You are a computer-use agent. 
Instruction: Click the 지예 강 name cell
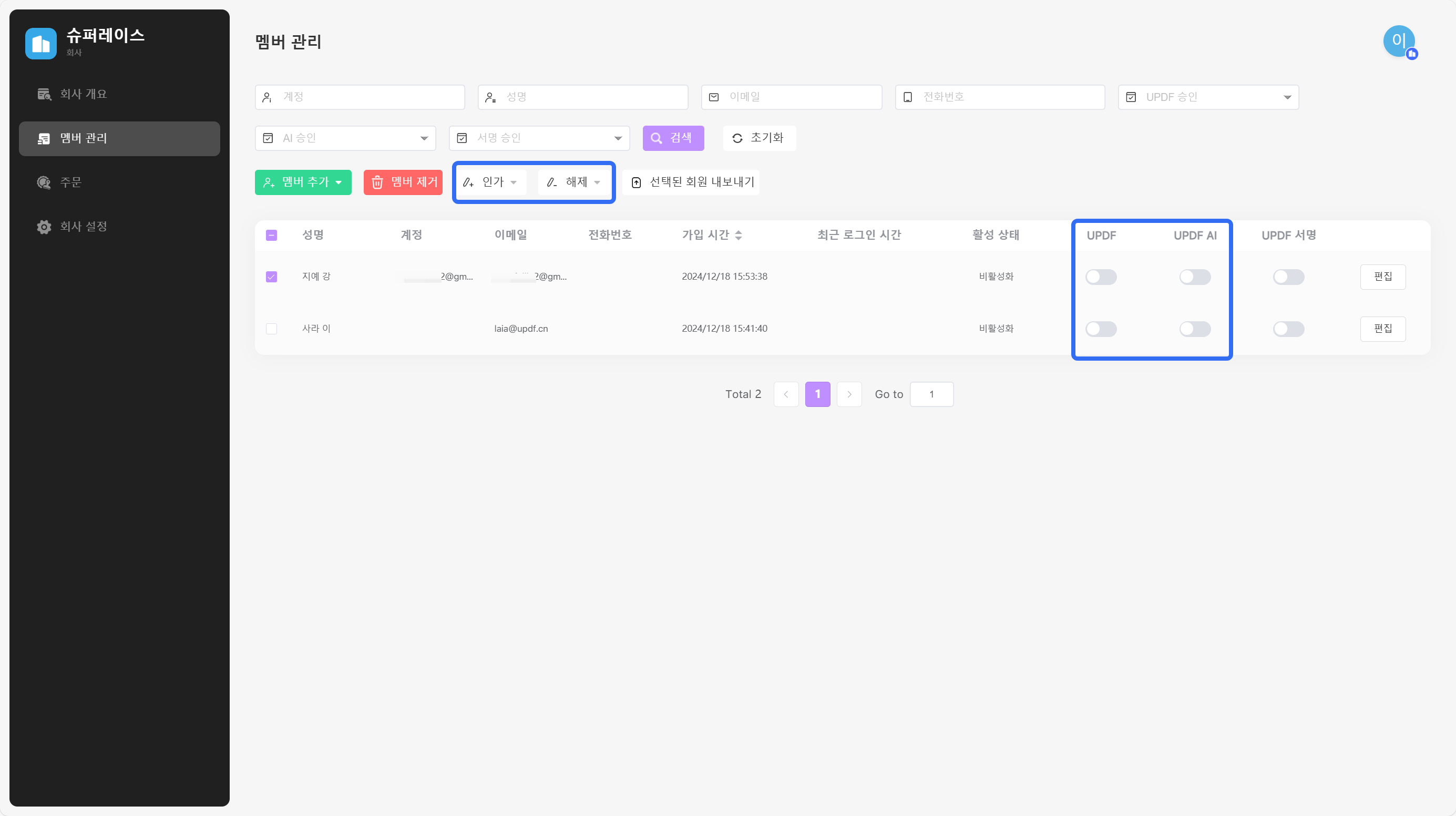point(316,277)
